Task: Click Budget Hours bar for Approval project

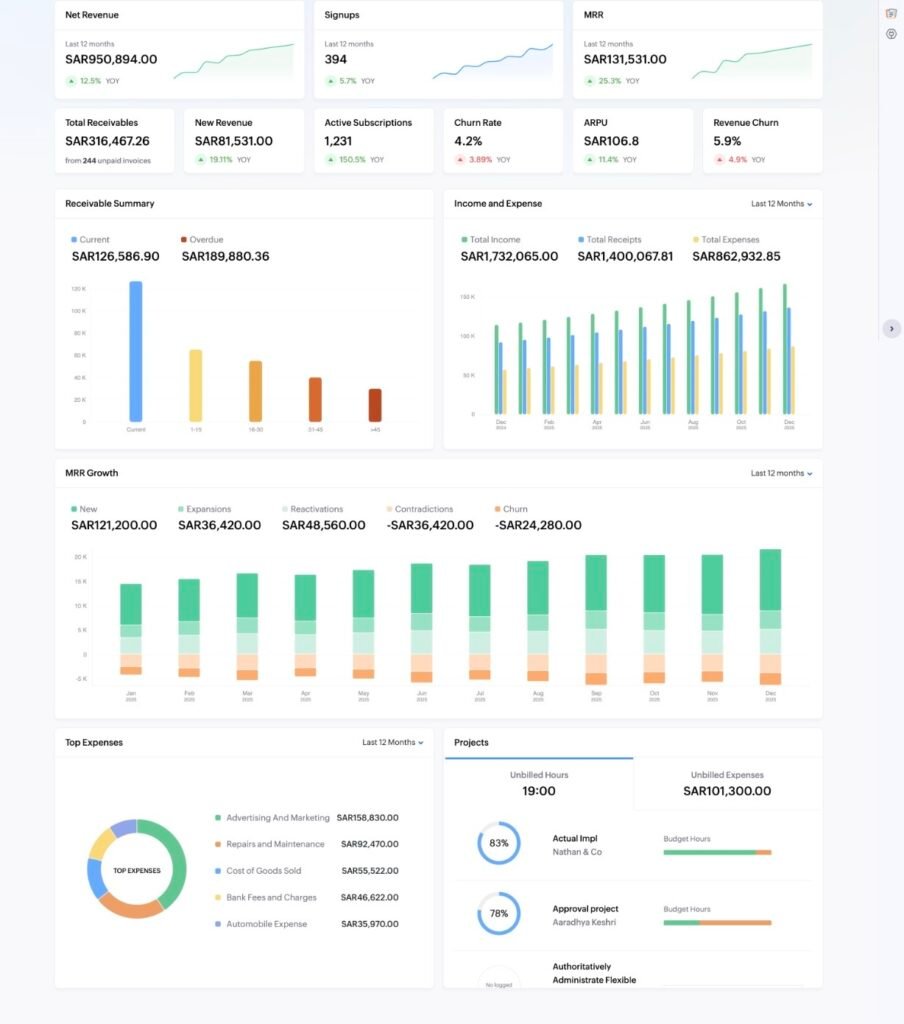Action: (x=717, y=922)
